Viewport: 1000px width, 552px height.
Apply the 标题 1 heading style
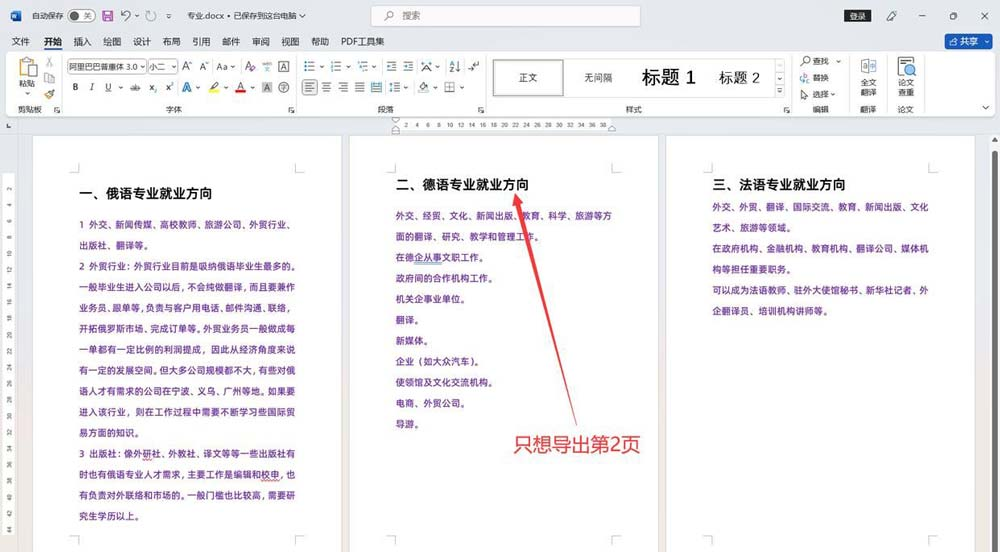(x=668, y=78)
